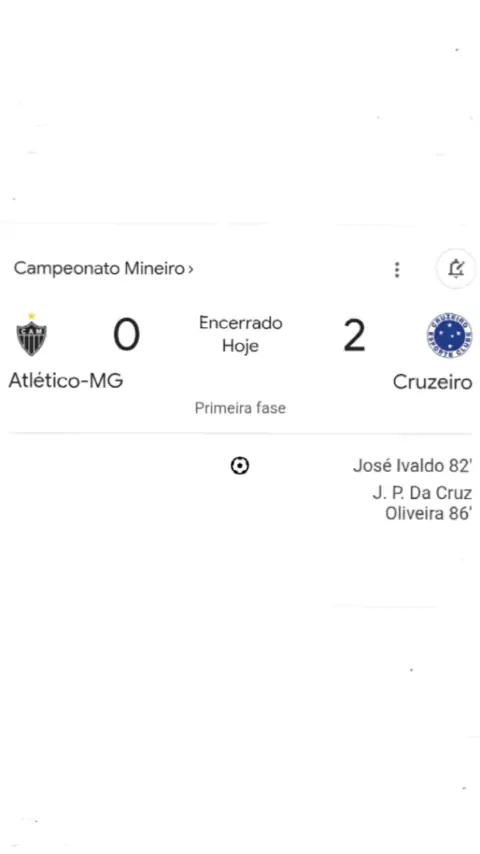The width and height of the screenshot is (480, 854).
Task: Select the Atlético-MG team name
Action: pos(66,380)
